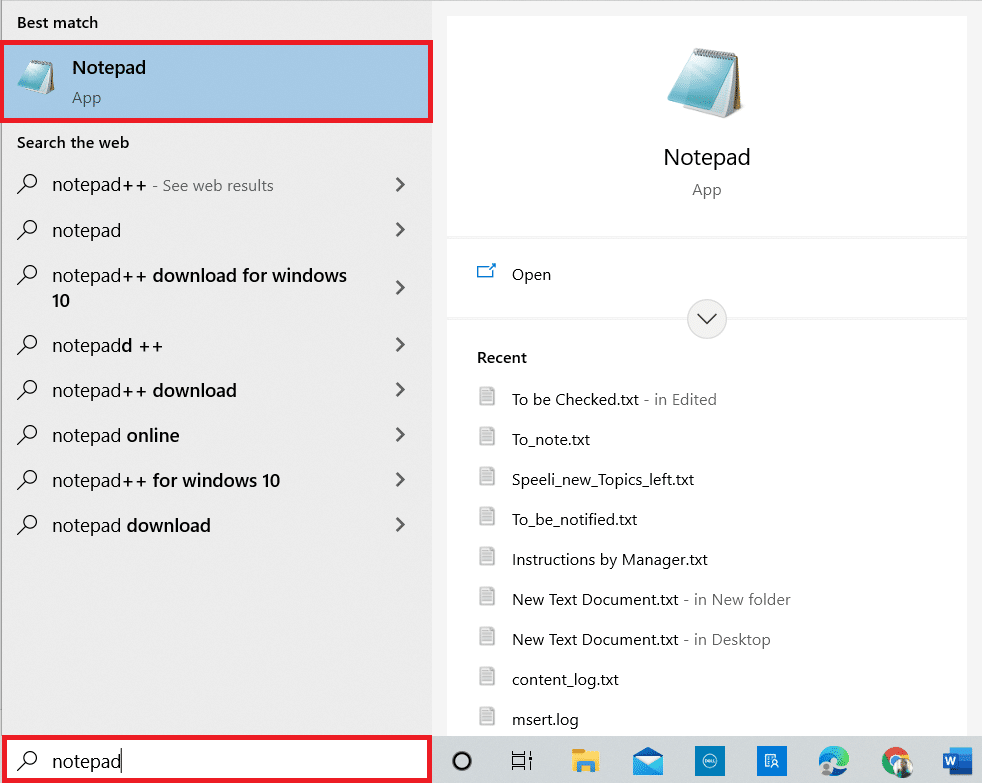
Task: Expand arrow for 'notepad download' suggestion
Action: coord(400,525)
